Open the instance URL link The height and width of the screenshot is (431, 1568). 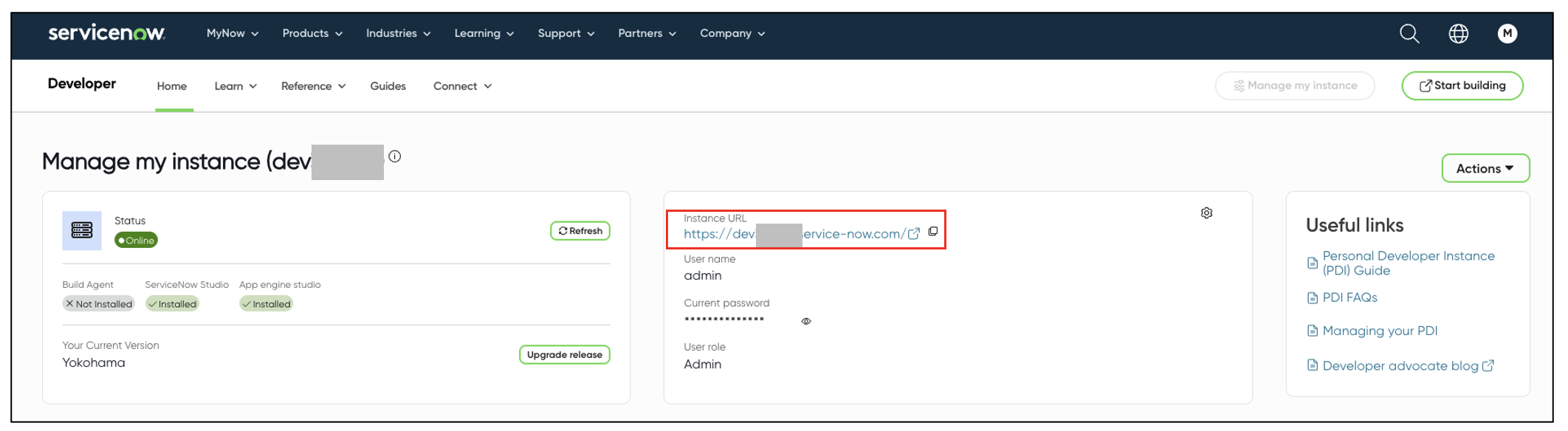point(794,234)
